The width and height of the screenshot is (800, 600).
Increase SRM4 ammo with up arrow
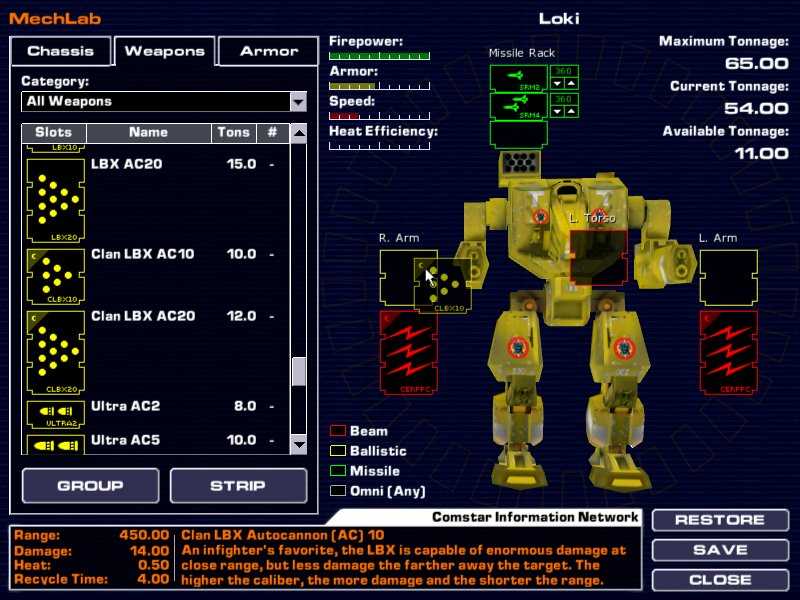pos(571,111)
